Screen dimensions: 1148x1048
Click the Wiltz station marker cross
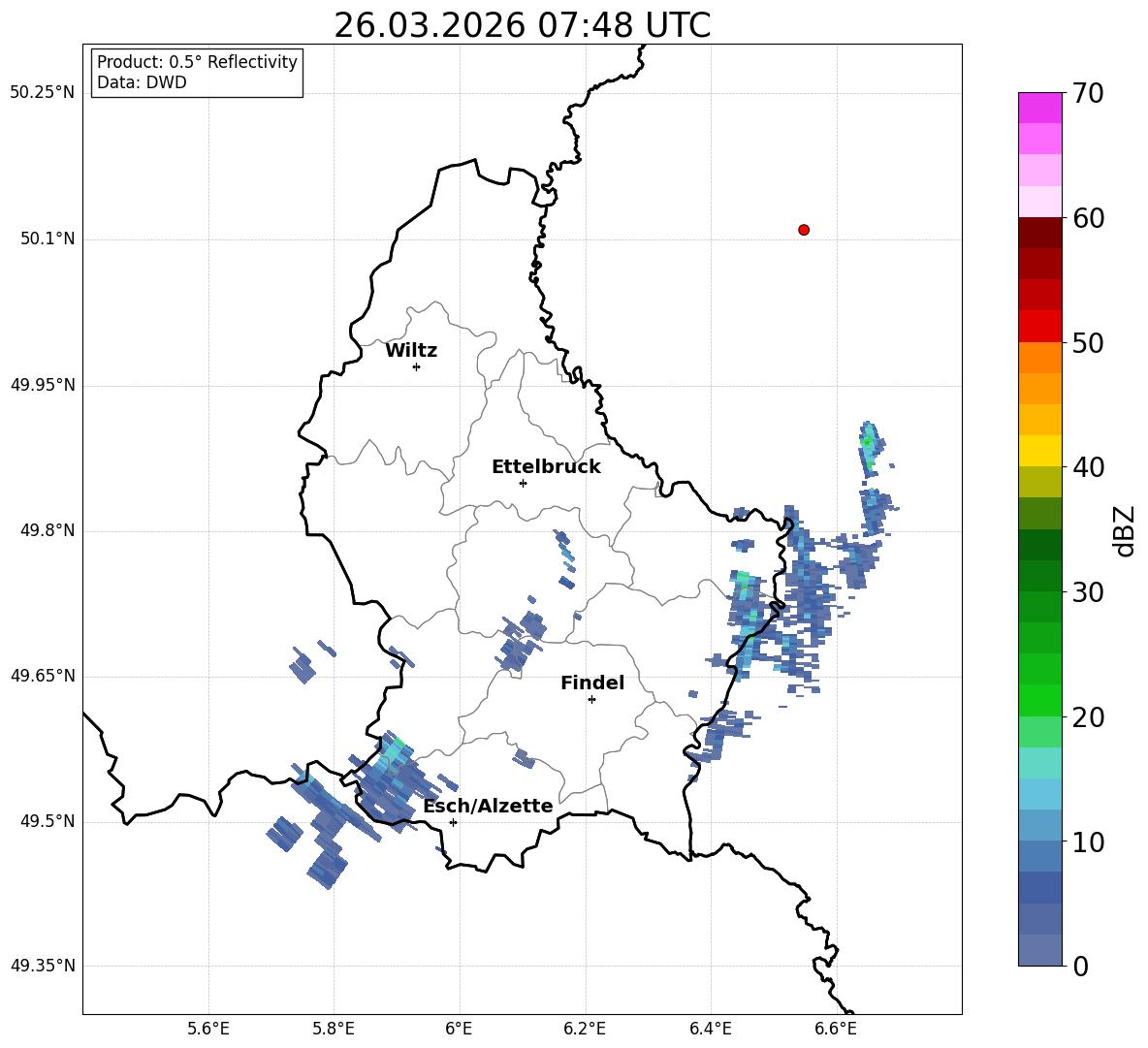coord(417,366)
